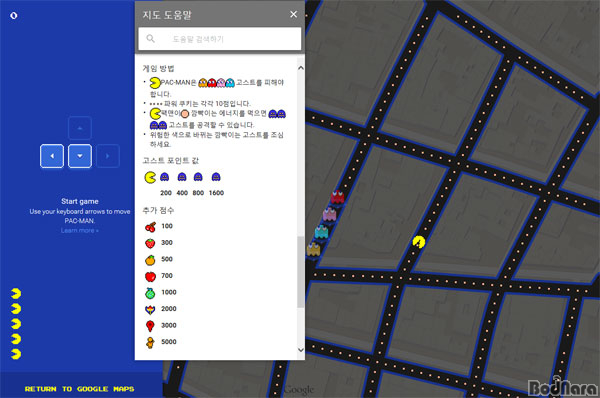Click the left arrow key button
600x398 pixels.
[52, 156]
